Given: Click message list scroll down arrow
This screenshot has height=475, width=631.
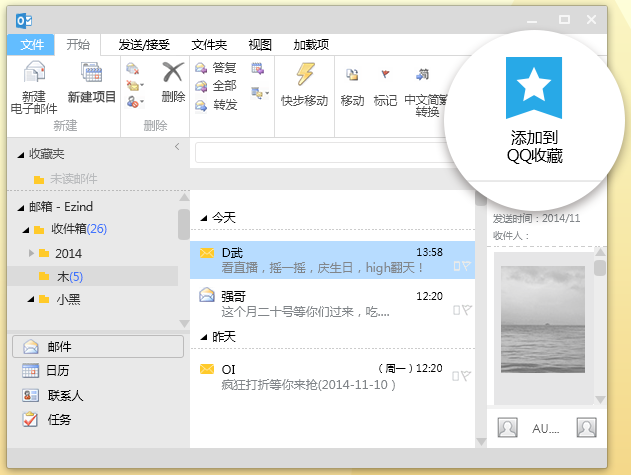Looking at the screenshot, I should [x=481, y=442].
